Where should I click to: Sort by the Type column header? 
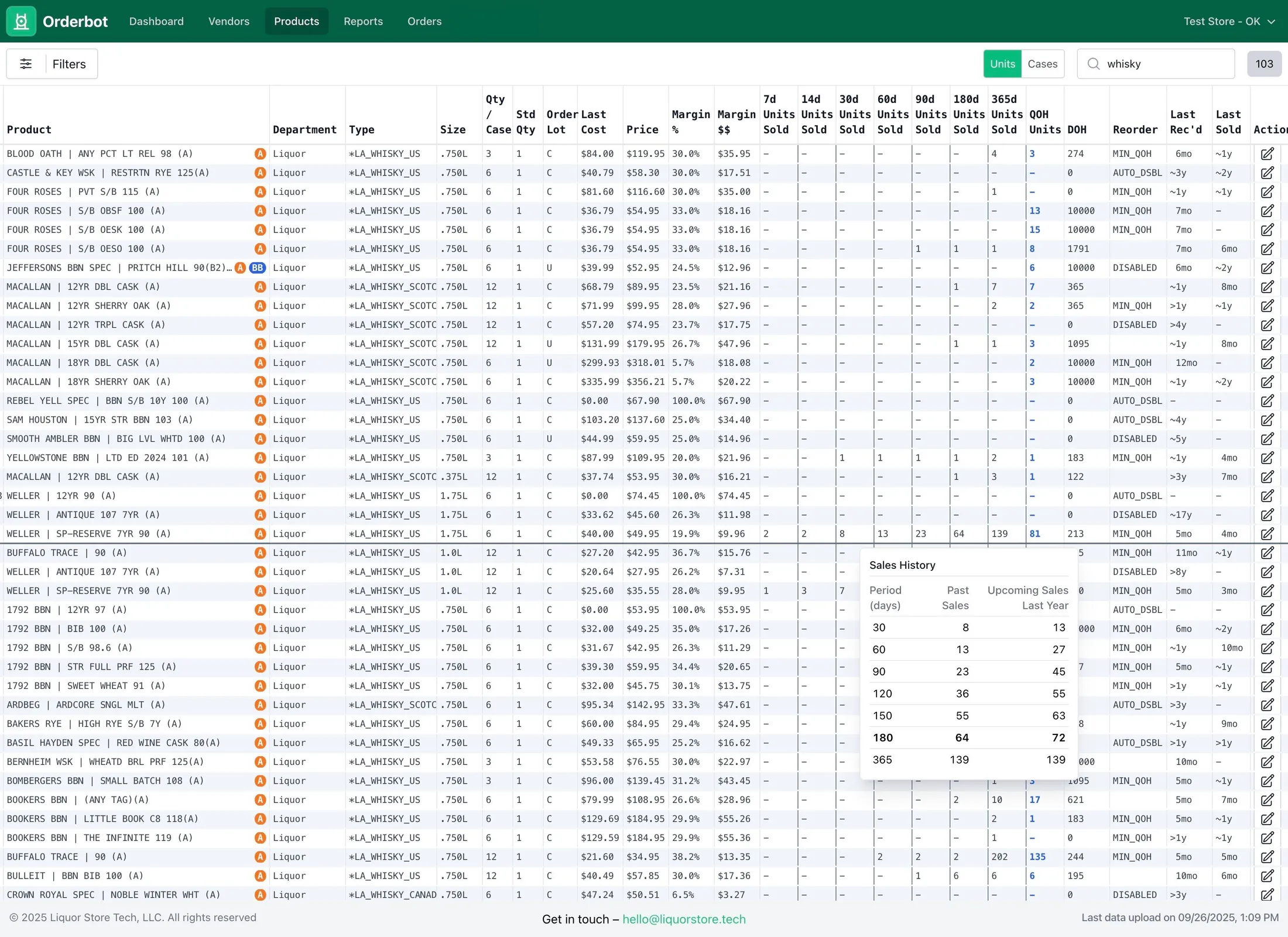[x=361, y=130]
